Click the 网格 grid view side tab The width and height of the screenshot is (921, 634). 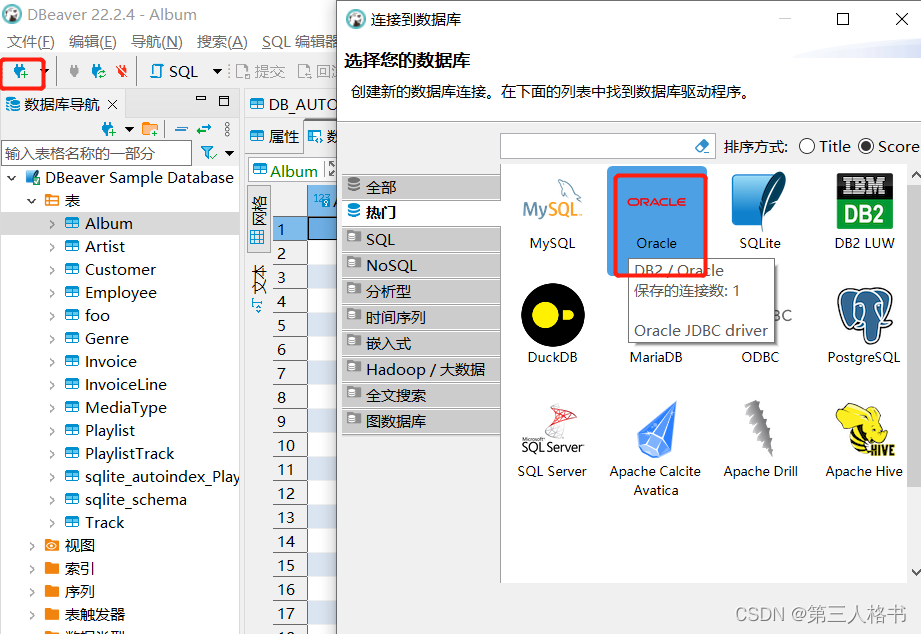click(x=258, y=219)
